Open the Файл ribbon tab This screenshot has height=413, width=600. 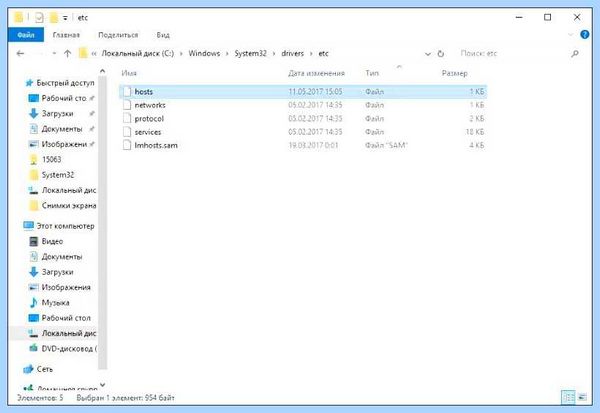(26, 35)
